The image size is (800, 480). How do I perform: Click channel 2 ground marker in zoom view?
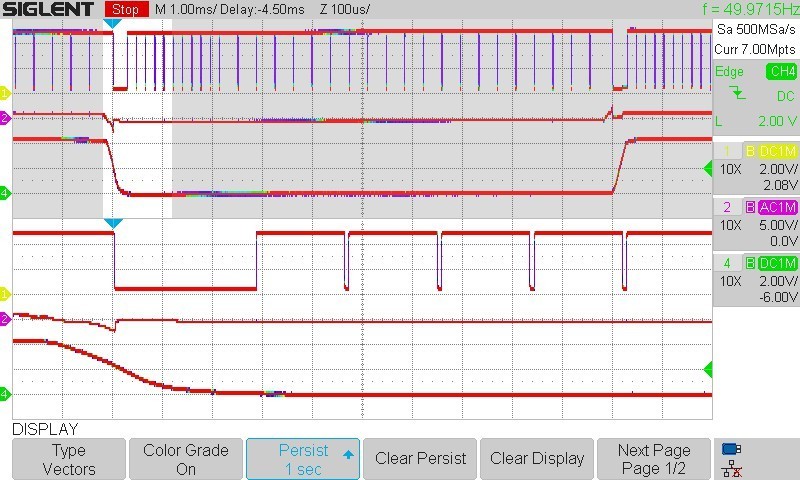pyautogui.click(x=5, y=319)
